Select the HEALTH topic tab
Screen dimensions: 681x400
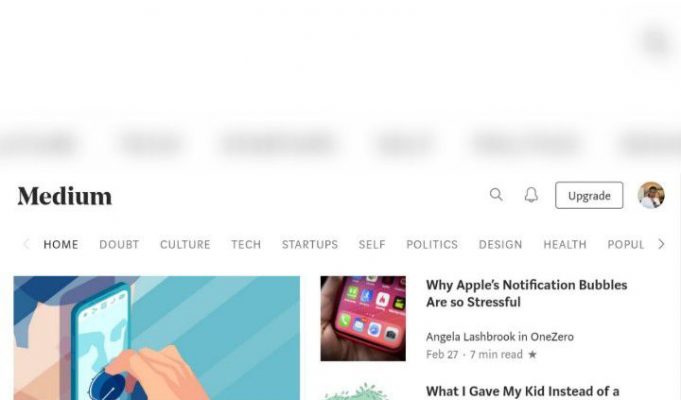[x=565, y=245]
